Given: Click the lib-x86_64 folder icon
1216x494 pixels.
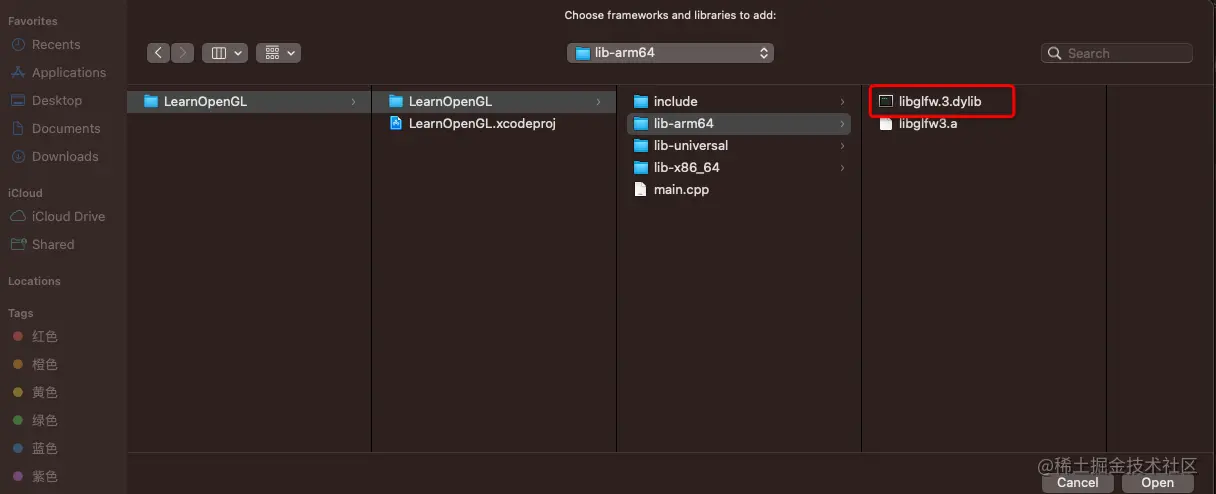Looking at the screenshot, I should 641,167.
